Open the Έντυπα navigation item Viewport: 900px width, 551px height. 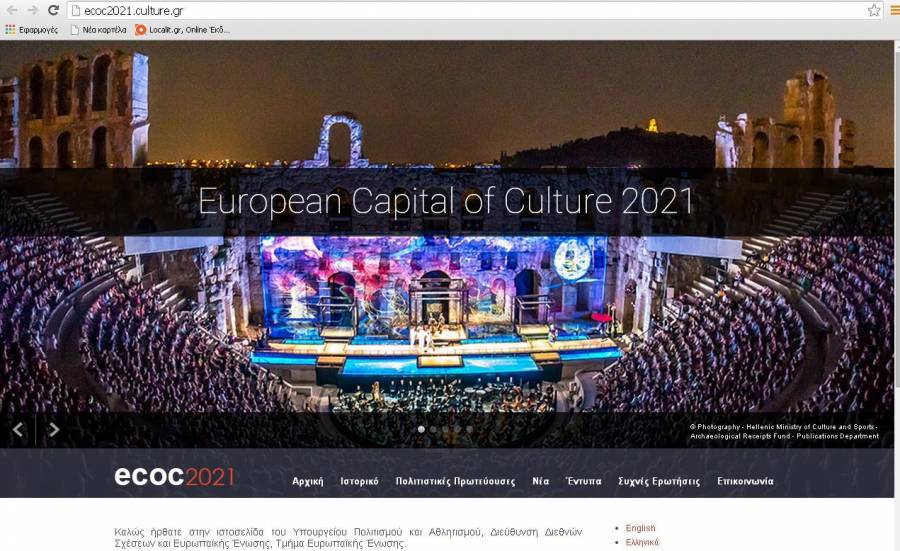(583, 481)
